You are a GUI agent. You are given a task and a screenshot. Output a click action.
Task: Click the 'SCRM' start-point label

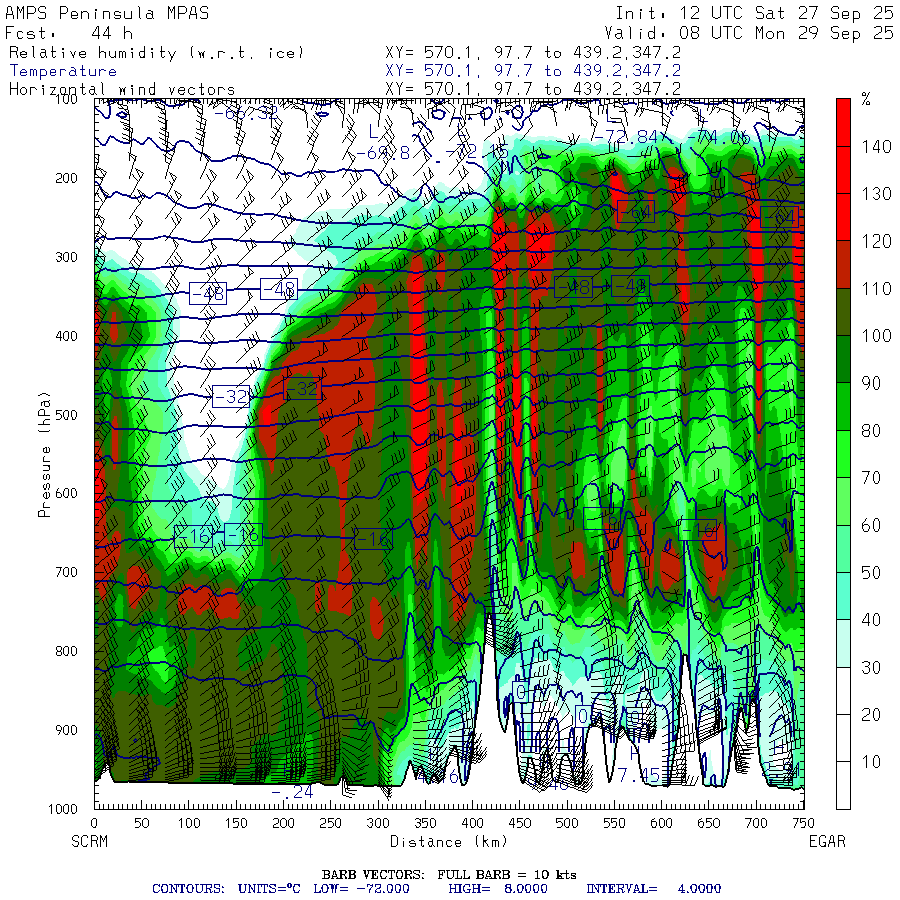tap(89, 841)
